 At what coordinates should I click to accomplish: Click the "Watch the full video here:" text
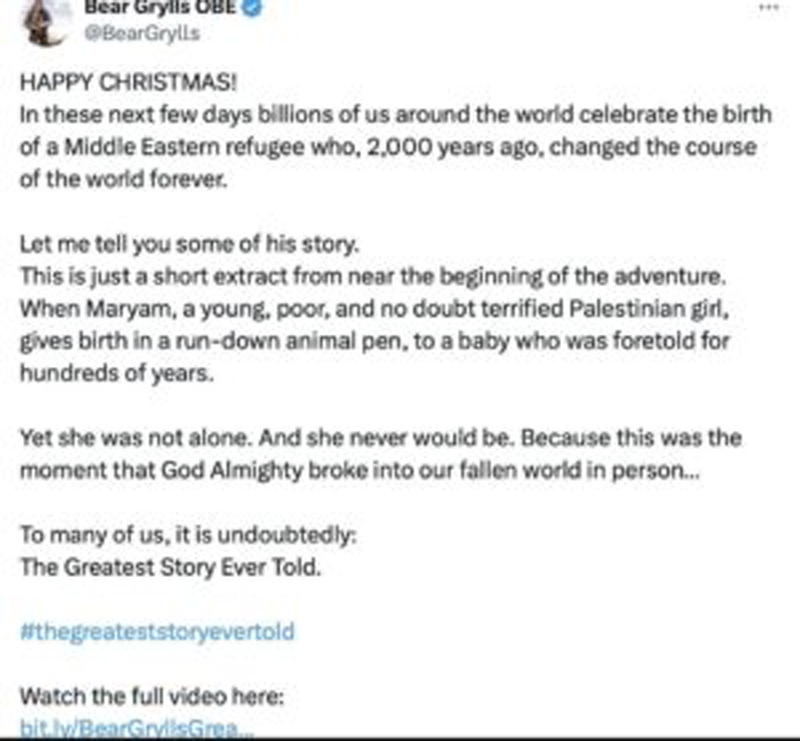click(153, 696)
